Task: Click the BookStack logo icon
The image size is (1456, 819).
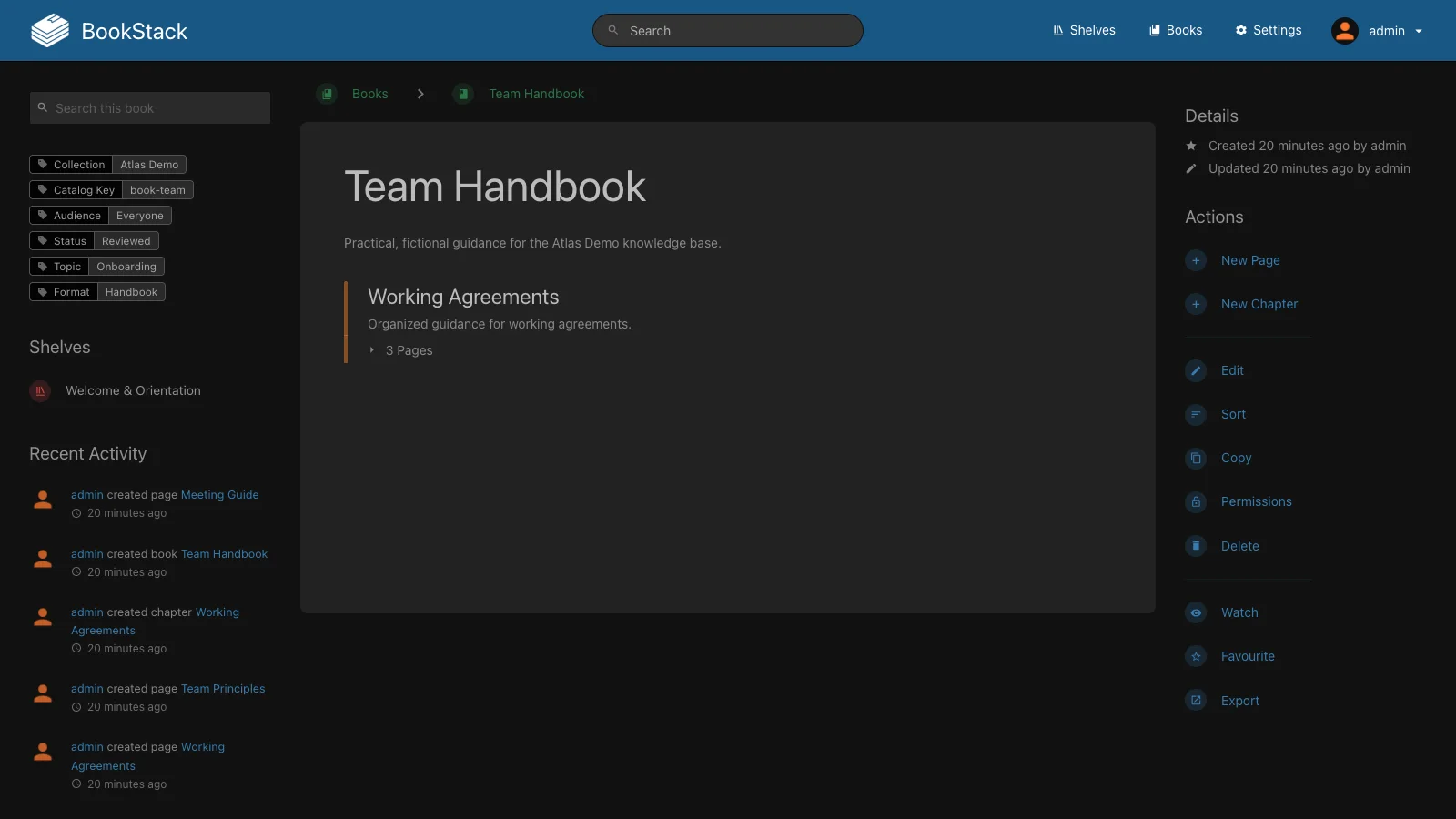Action: click(x=50, y=30)
